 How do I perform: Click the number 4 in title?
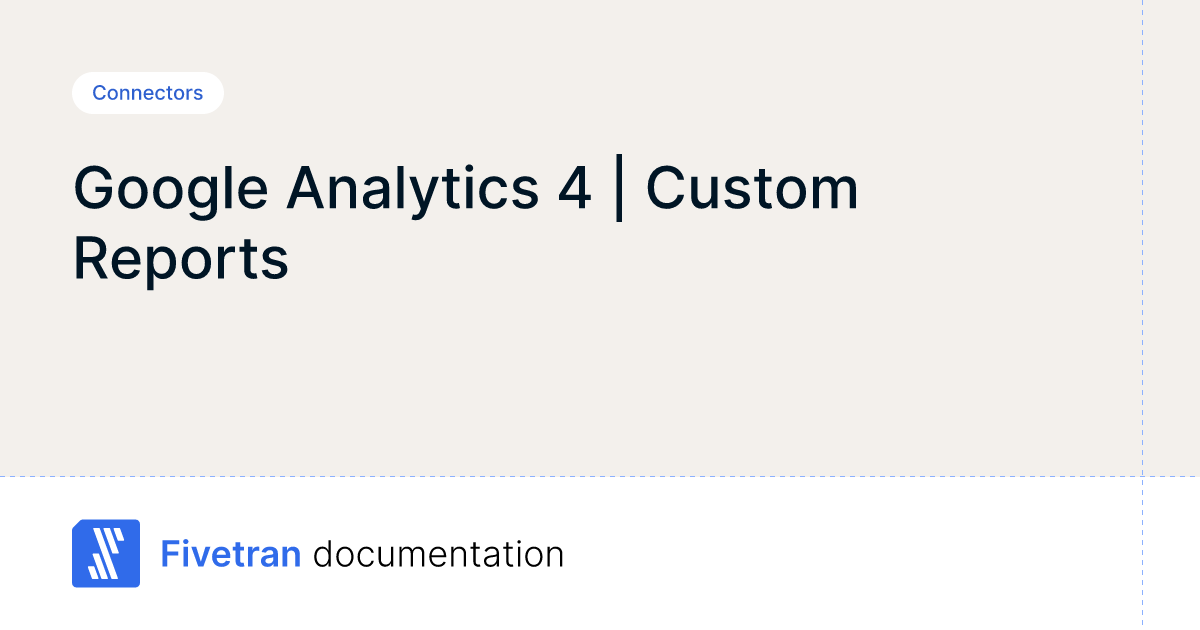click(x=574, y=188)
